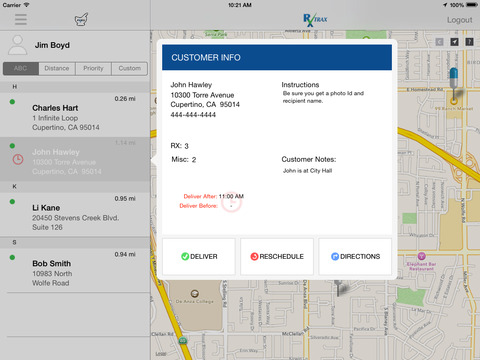480x360 pixels.
Task: Choose Bob Smith from the list
Action: (x=75, y=270)
